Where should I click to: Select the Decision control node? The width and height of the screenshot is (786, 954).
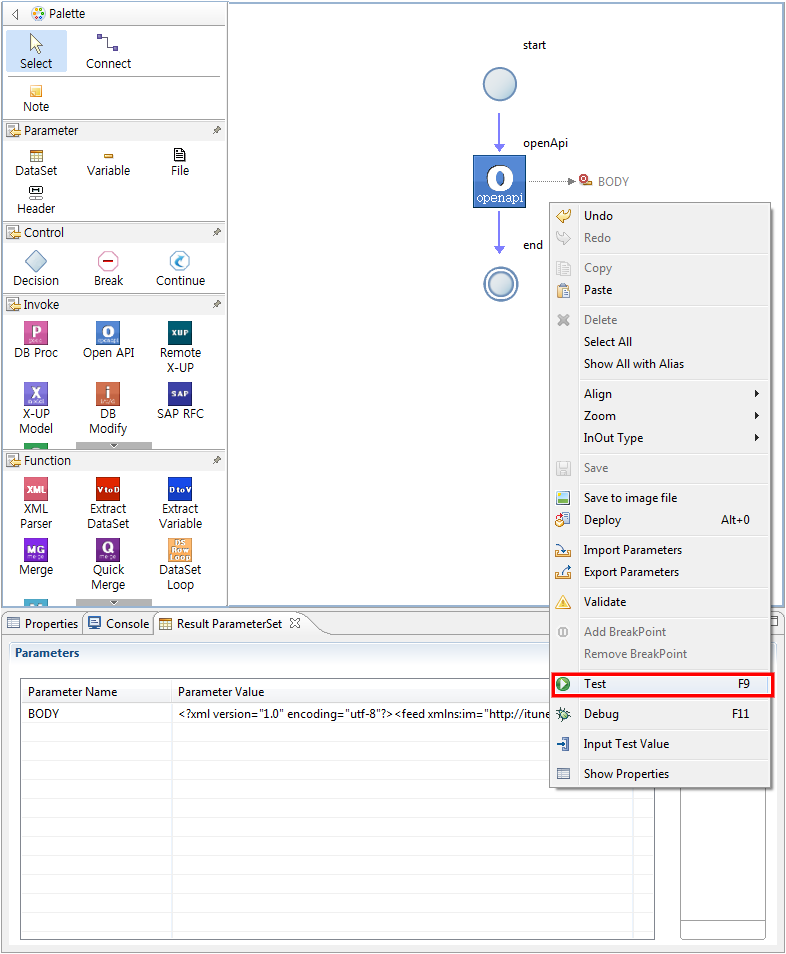click(x=36, y=269)
